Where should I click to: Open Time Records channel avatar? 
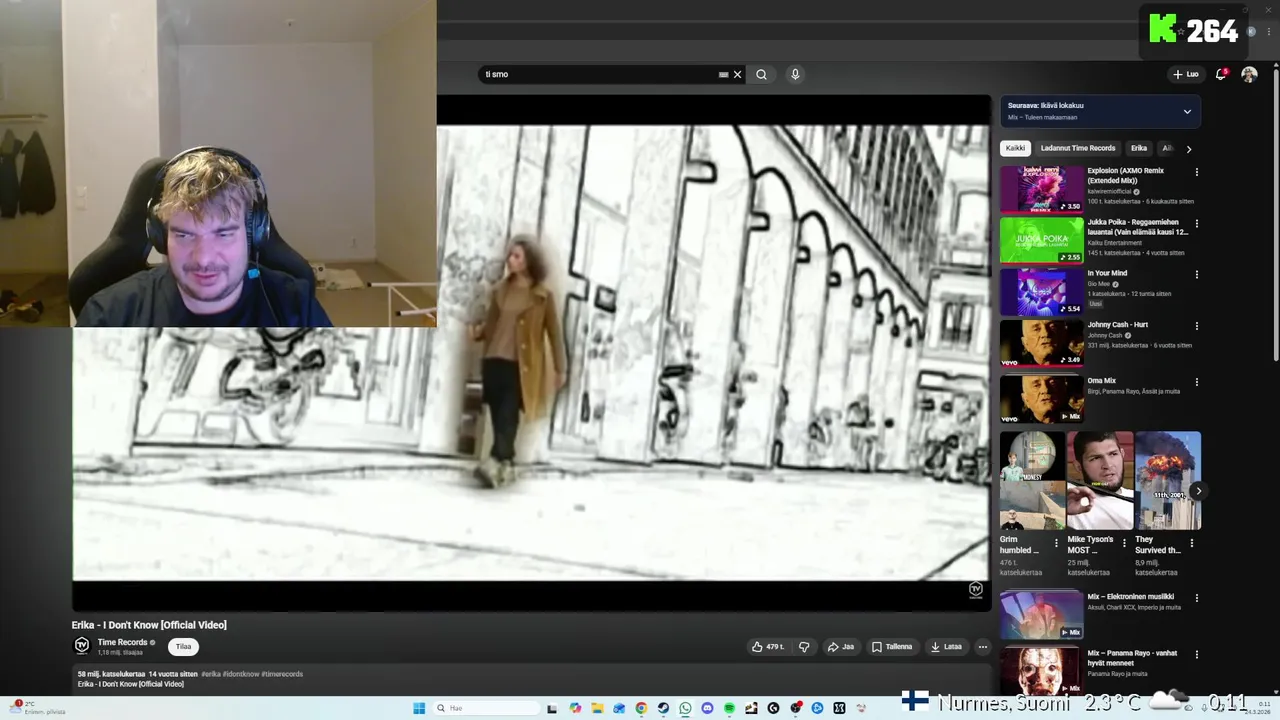[82, 646]
